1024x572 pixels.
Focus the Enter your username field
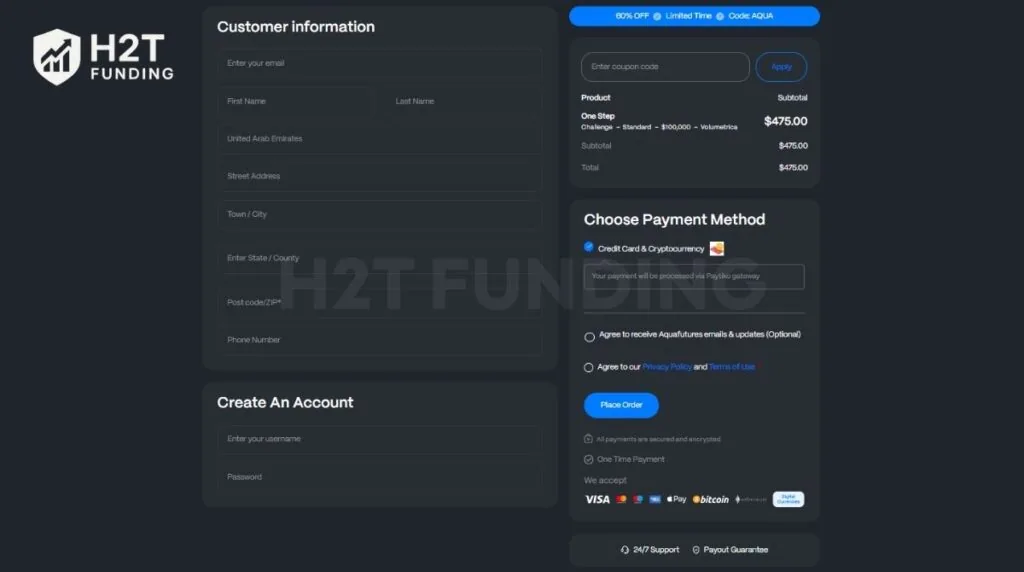379,439
